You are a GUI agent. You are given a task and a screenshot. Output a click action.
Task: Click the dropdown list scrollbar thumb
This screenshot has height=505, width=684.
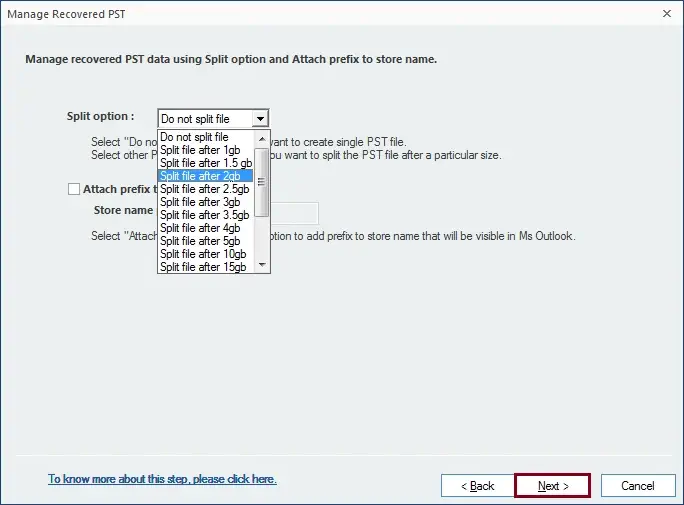[x=261, y=182]
